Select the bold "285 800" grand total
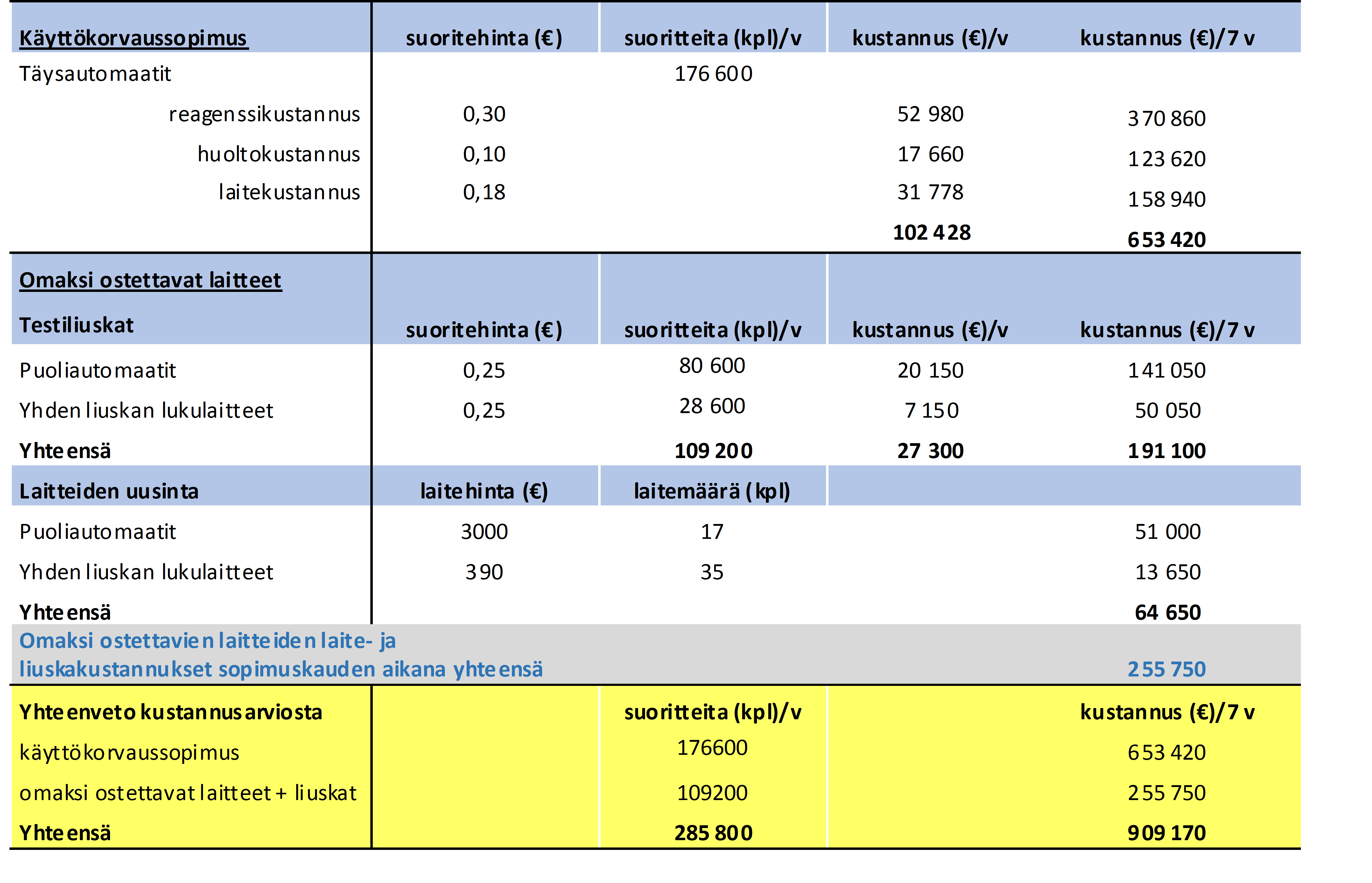 (713, 833)
